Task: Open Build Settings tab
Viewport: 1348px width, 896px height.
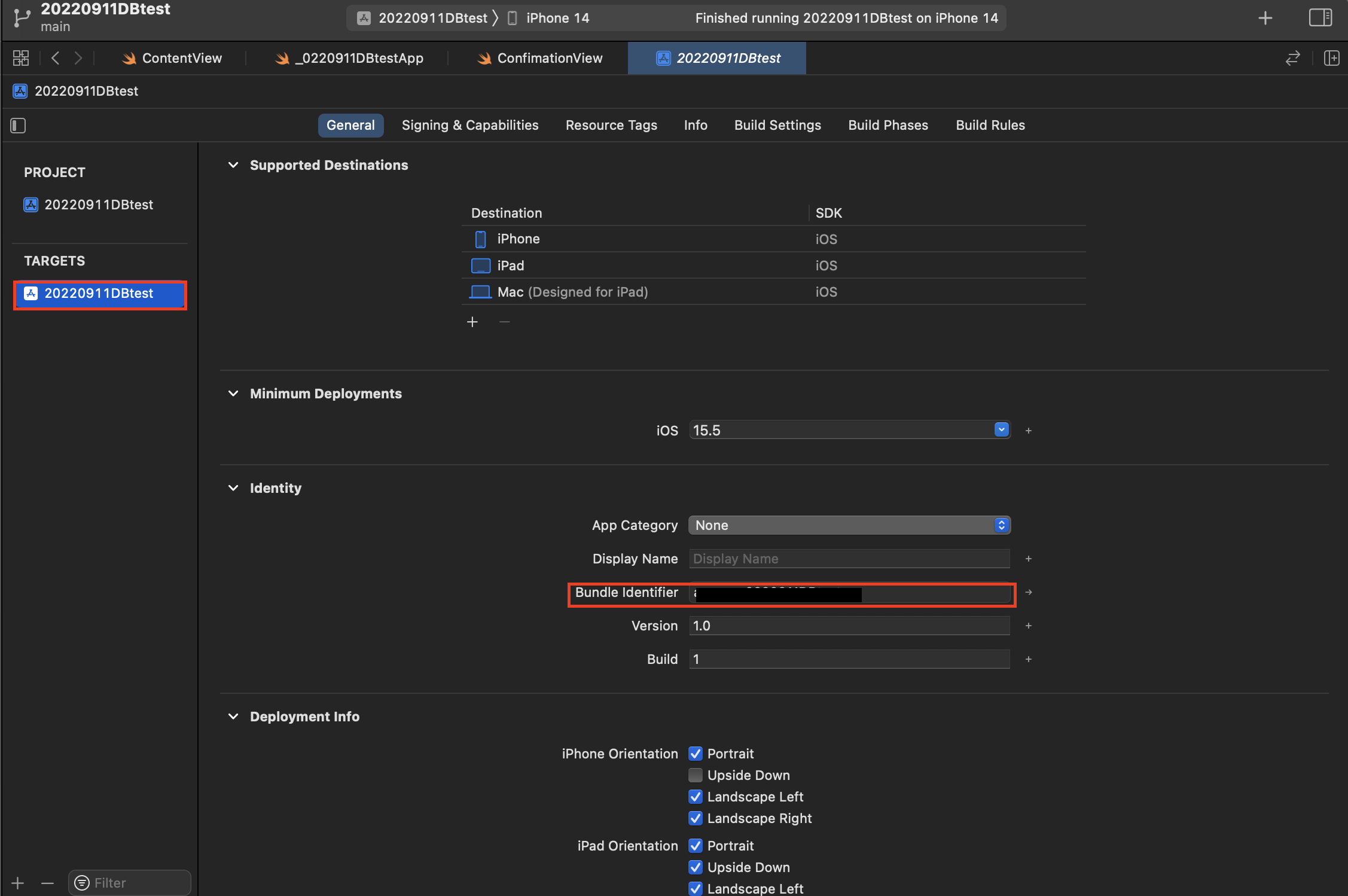Action: point(777,125)
